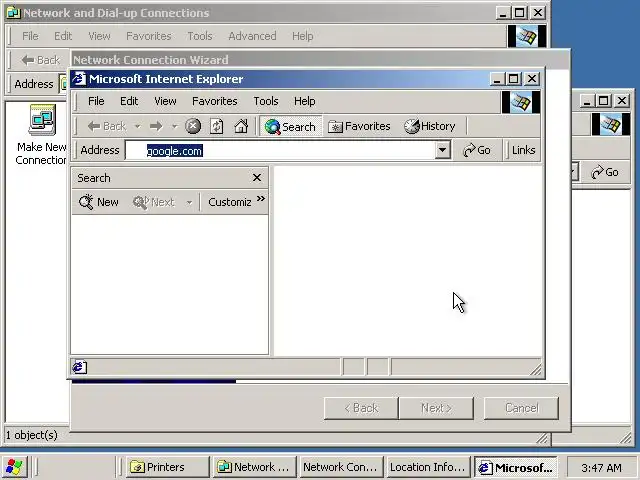Minimize the Internet Explorer window

[497, 79]
